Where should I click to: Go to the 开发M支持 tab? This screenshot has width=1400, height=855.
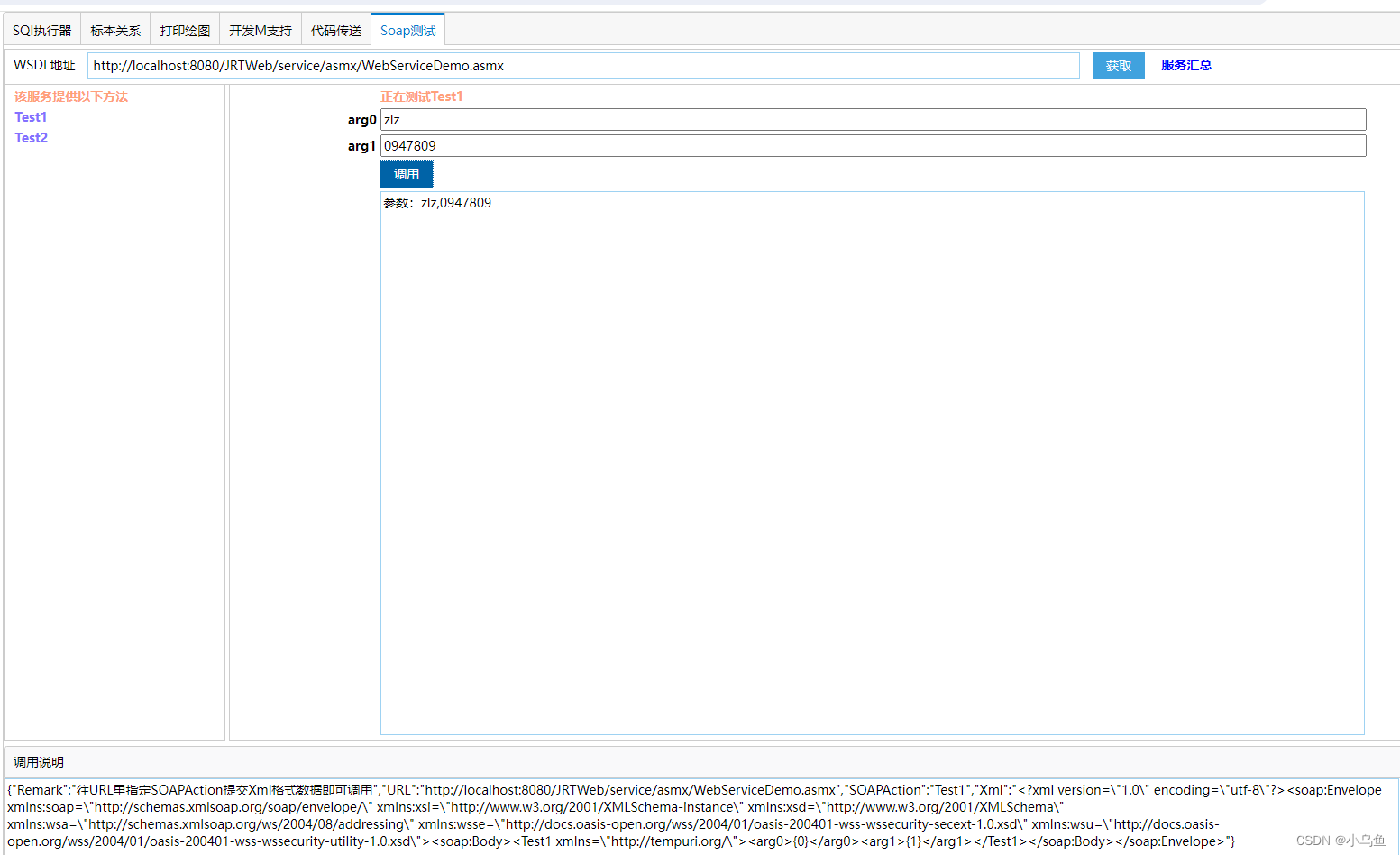click(x=261, y=30)
